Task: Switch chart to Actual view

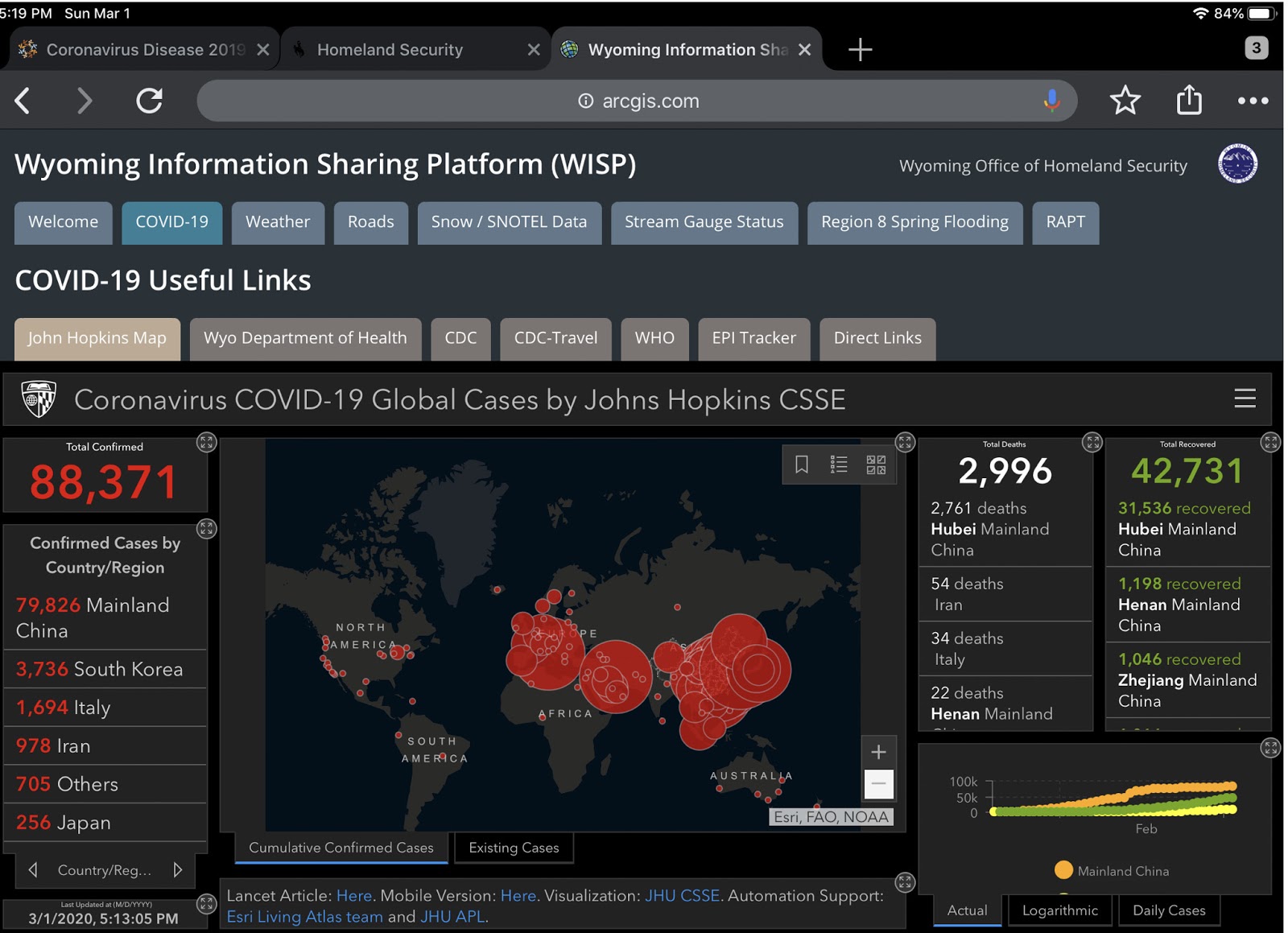Action: click(967, 910)
